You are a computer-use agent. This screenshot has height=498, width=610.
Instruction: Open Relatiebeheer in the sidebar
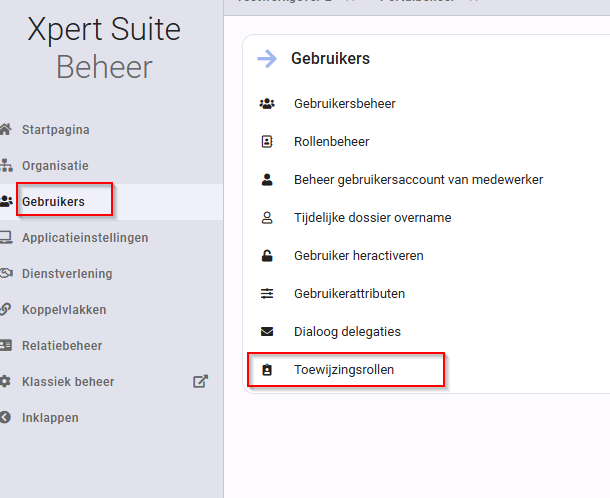[x=62, y=345]
